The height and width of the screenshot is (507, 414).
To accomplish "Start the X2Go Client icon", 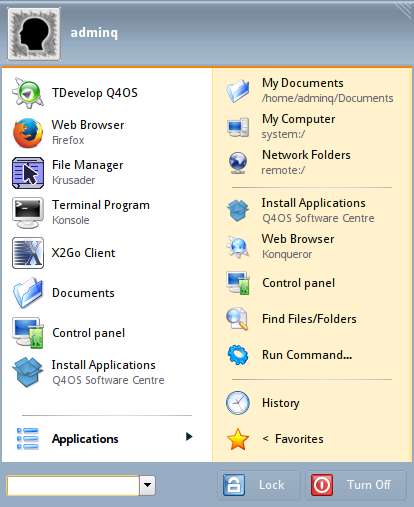I will coord(28,253).
